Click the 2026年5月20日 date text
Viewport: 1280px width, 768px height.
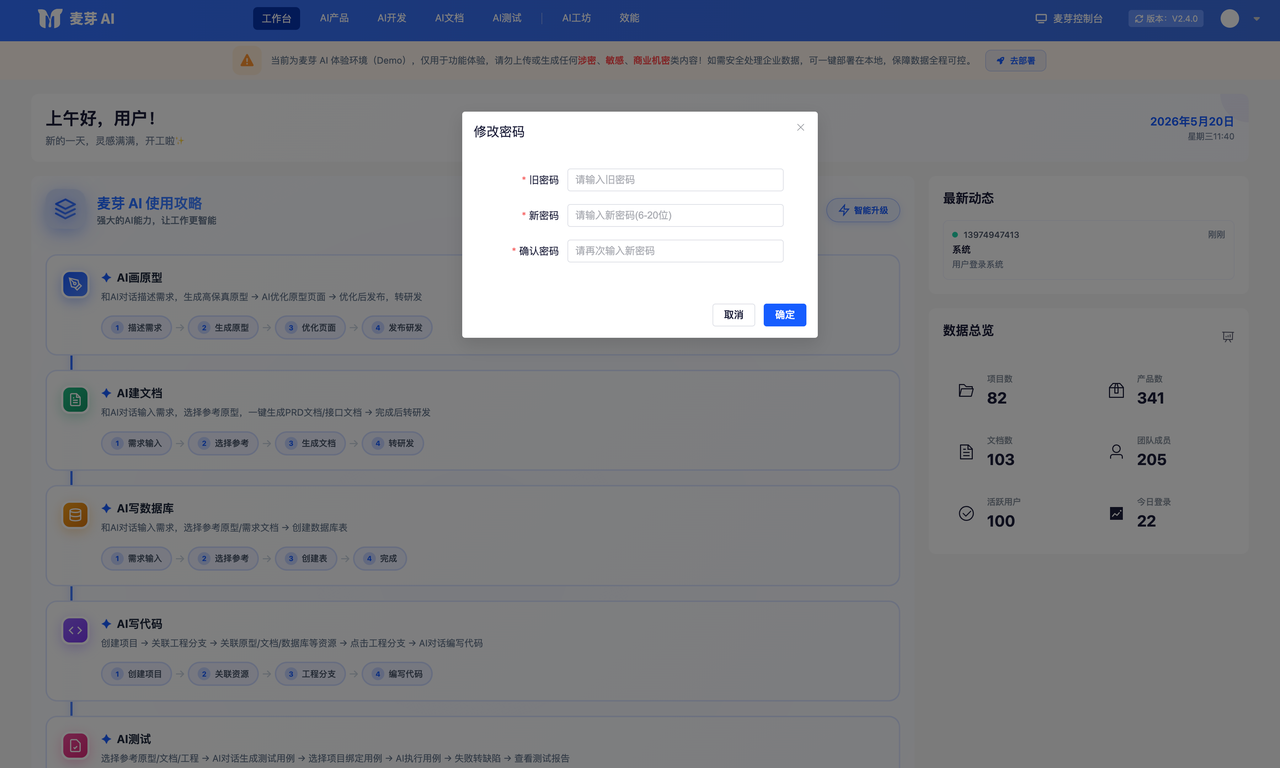1192,121
